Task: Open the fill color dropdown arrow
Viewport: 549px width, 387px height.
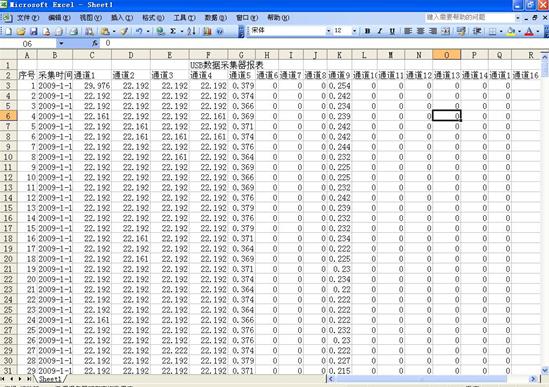Action: [519, 31]
